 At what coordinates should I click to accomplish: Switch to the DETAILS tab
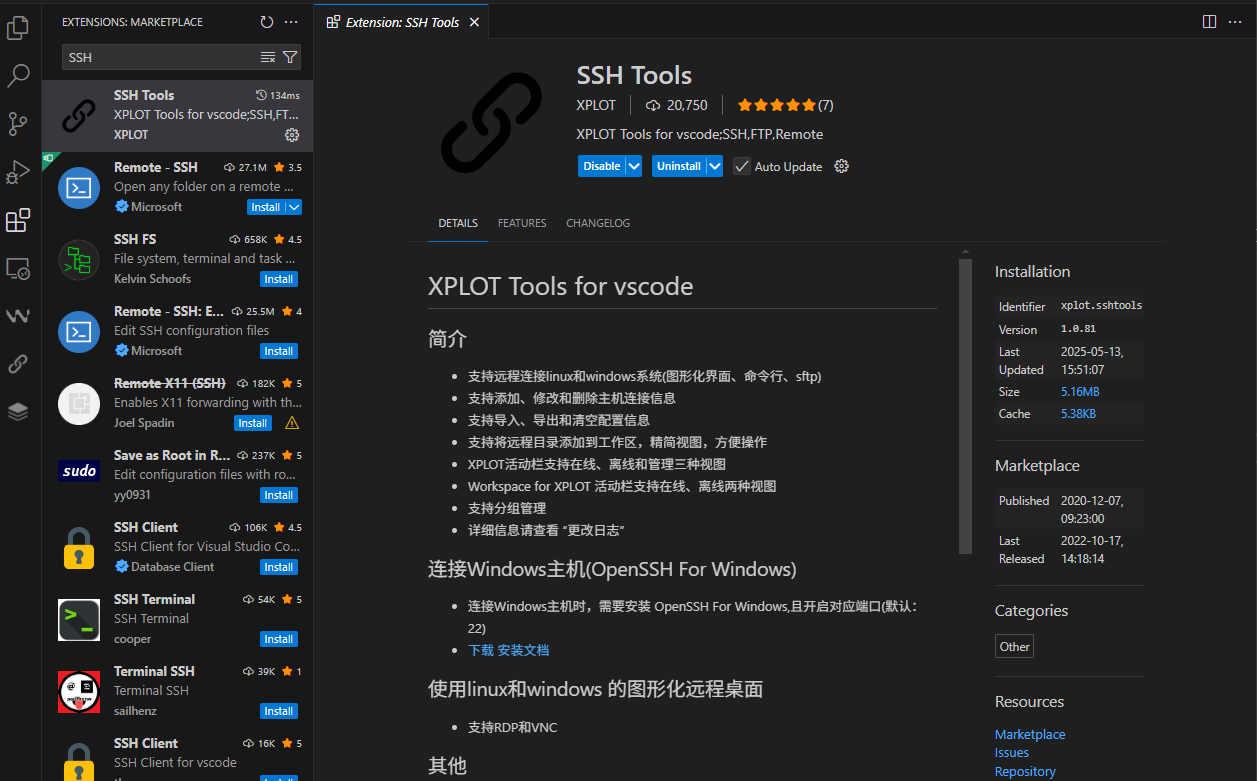point(458,223)
